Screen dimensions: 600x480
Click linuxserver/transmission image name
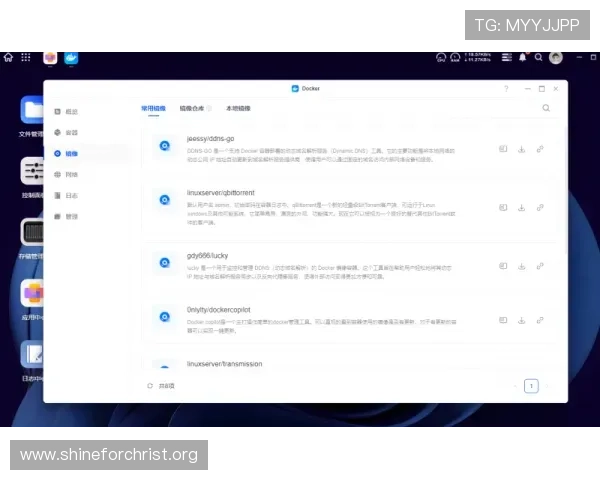(x=224, y=364)
